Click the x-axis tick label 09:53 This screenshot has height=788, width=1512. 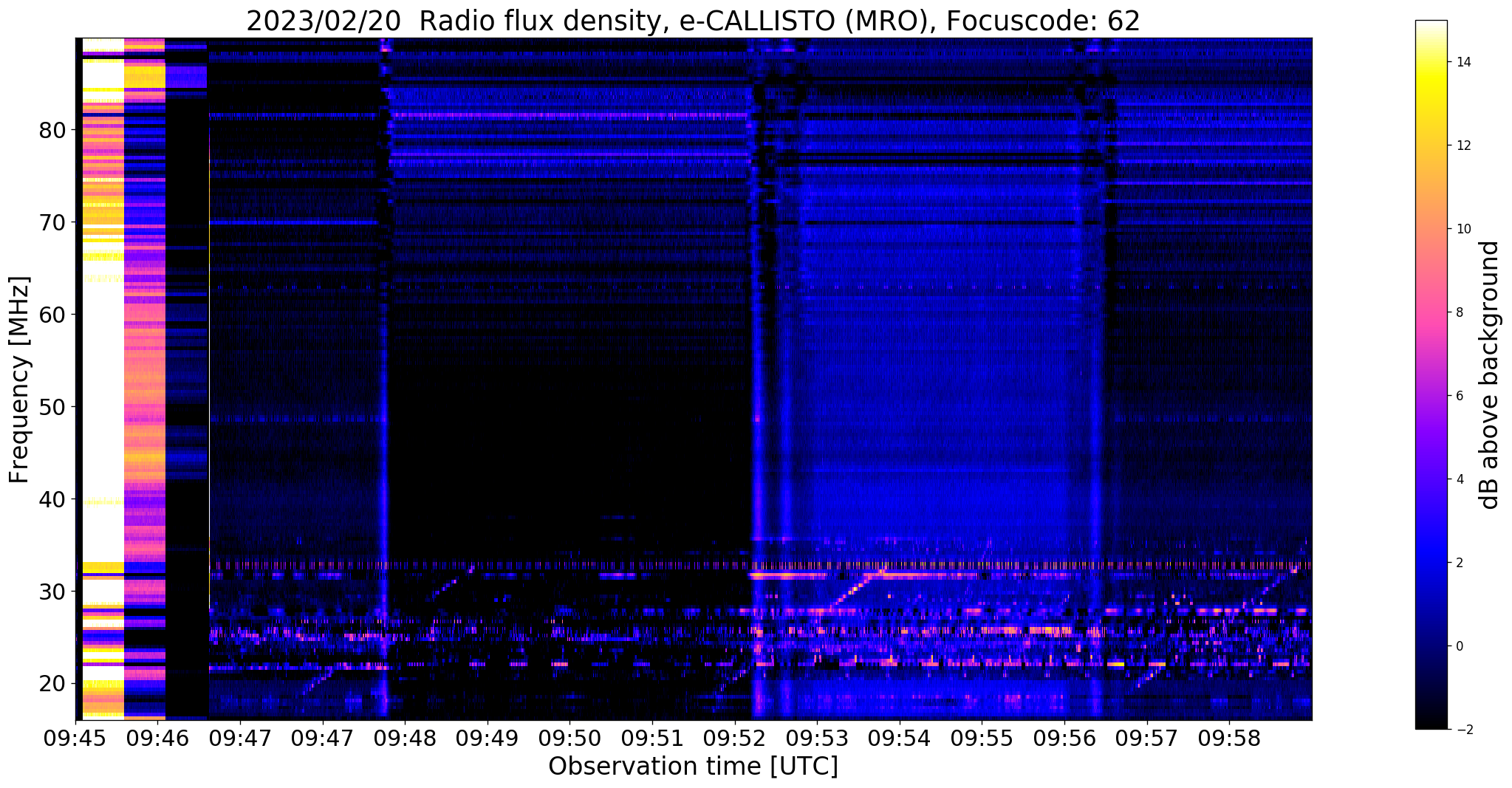tap(817, 737)
